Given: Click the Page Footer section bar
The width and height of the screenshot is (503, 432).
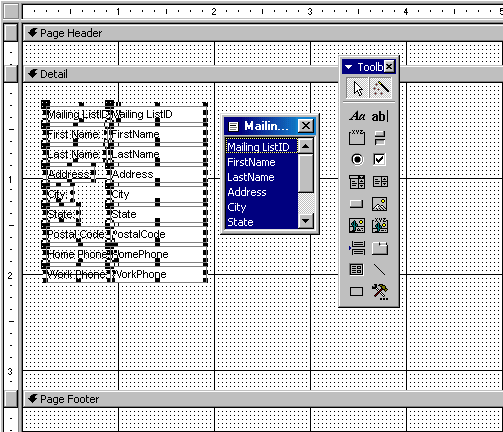Looking at the screenshot, I should pos(263,399).
